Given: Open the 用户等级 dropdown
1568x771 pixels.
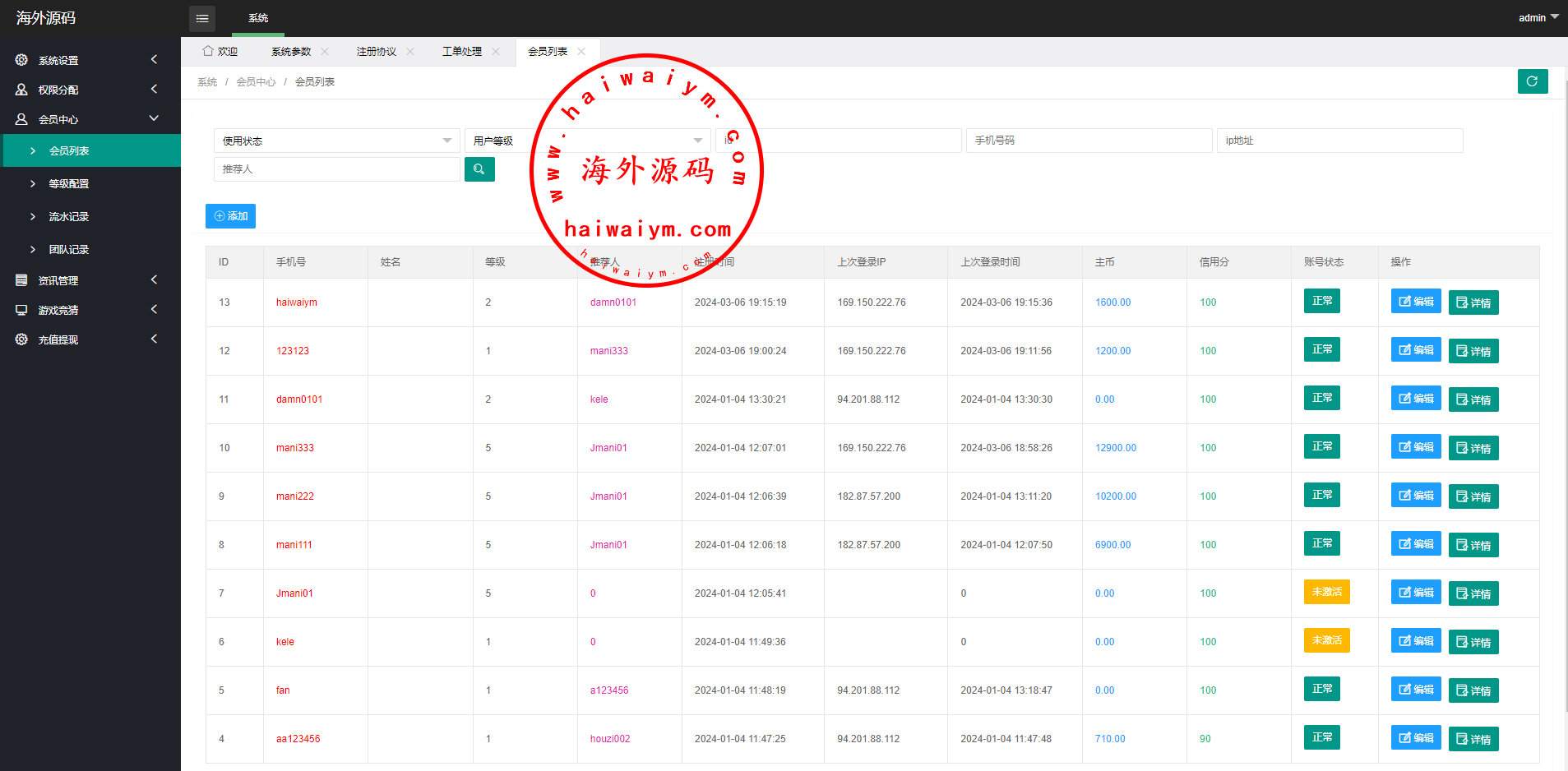Looking at the screenshot, I should pos(587,141).
